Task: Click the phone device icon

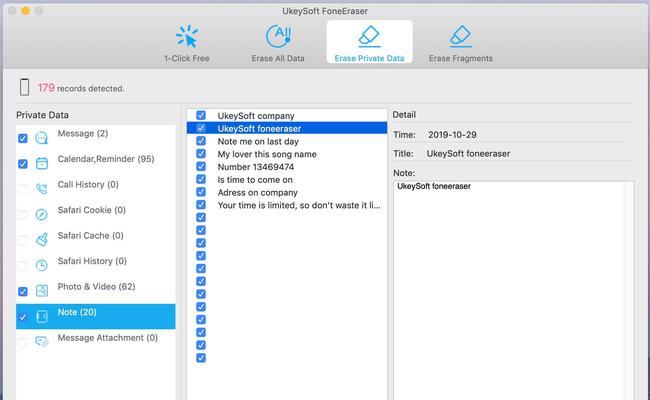Action: (24, 87)
